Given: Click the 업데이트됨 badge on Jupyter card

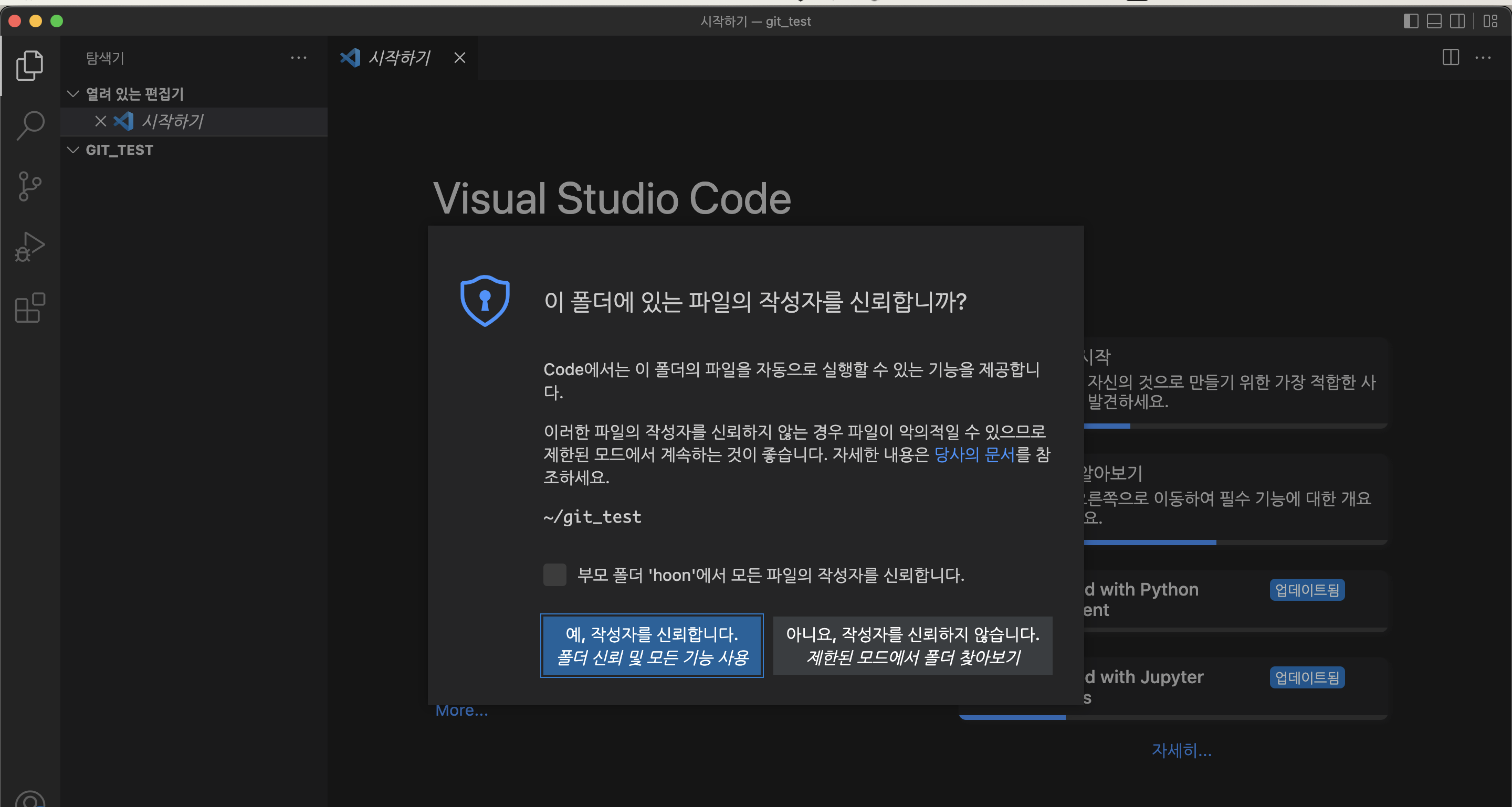Looking at the screenshot, I should coord(1307,678).
